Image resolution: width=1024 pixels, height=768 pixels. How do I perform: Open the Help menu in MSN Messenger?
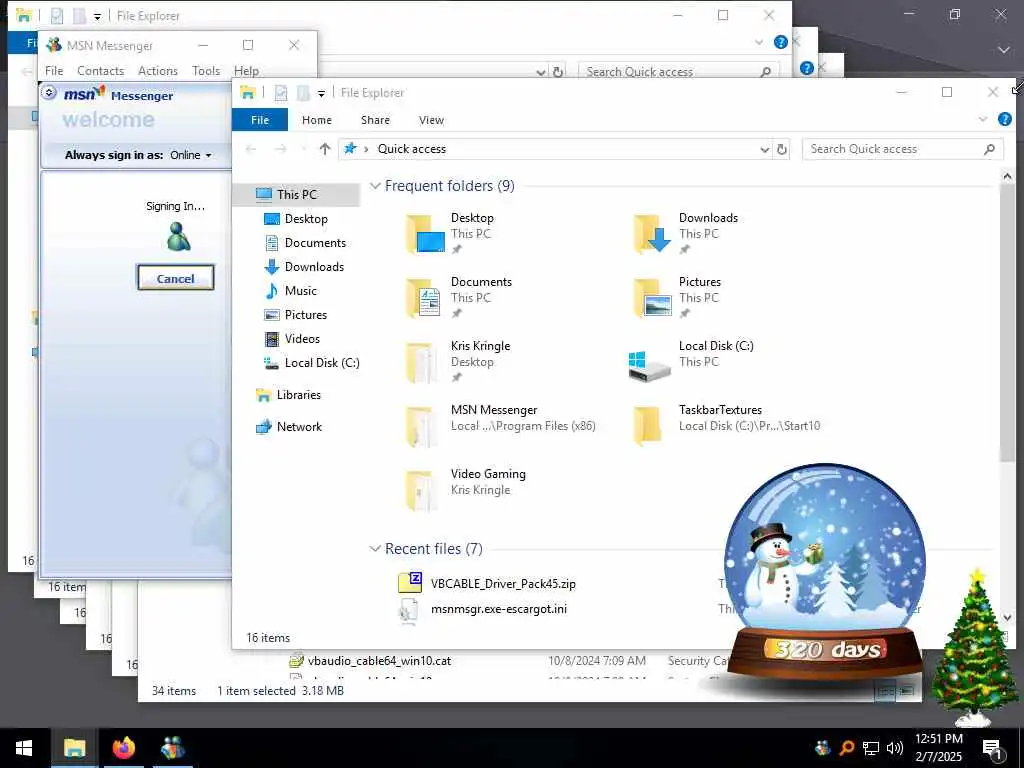(246, 71)
